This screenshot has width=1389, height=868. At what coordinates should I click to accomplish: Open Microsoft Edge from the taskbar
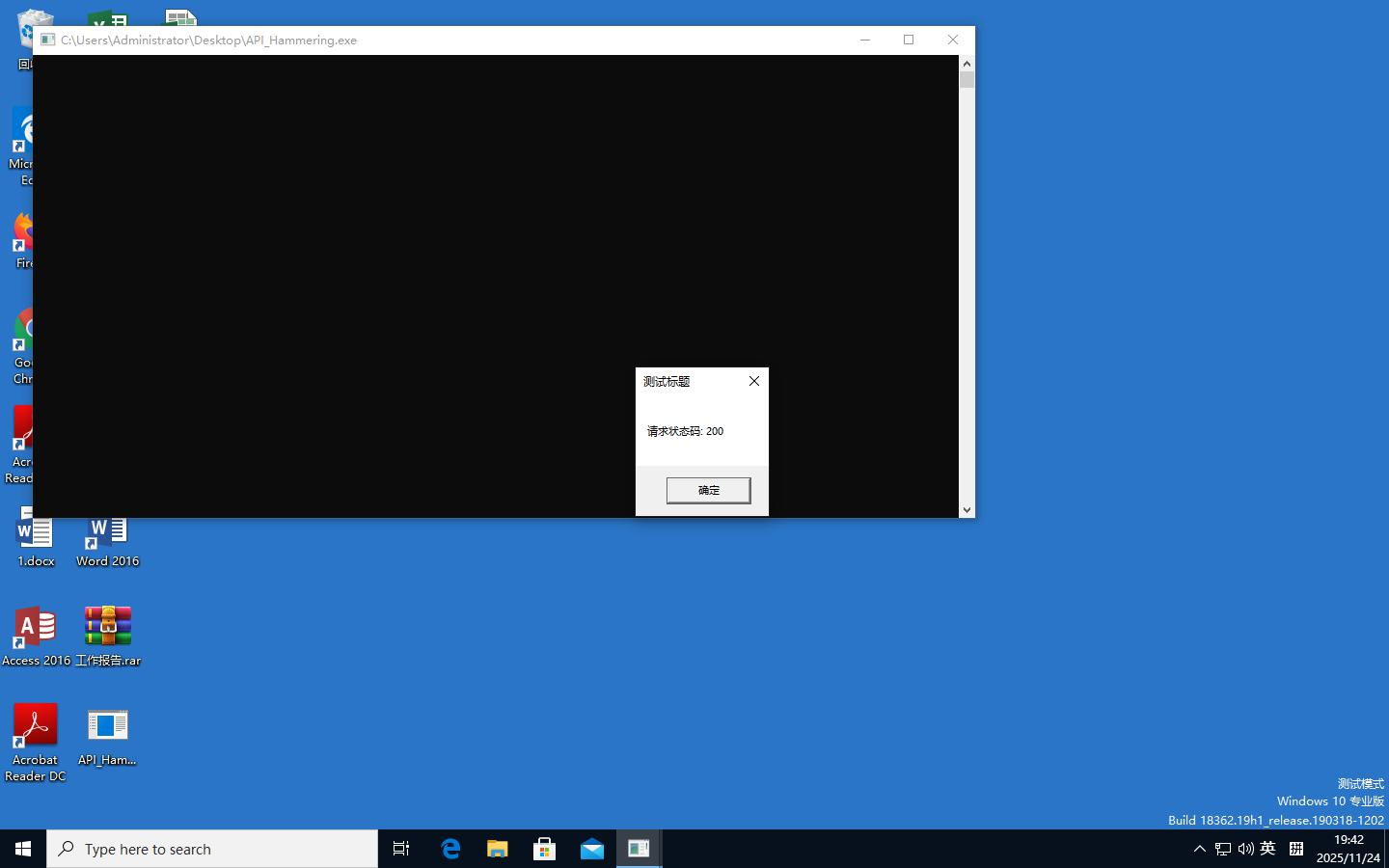[450, 849]
